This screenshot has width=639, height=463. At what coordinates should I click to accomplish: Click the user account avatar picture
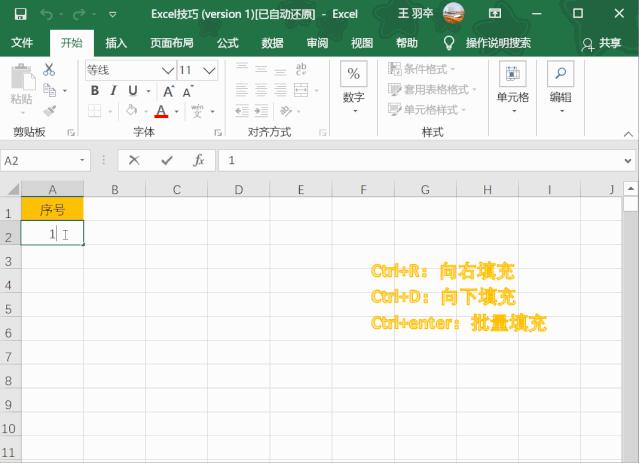click(453, 13)
